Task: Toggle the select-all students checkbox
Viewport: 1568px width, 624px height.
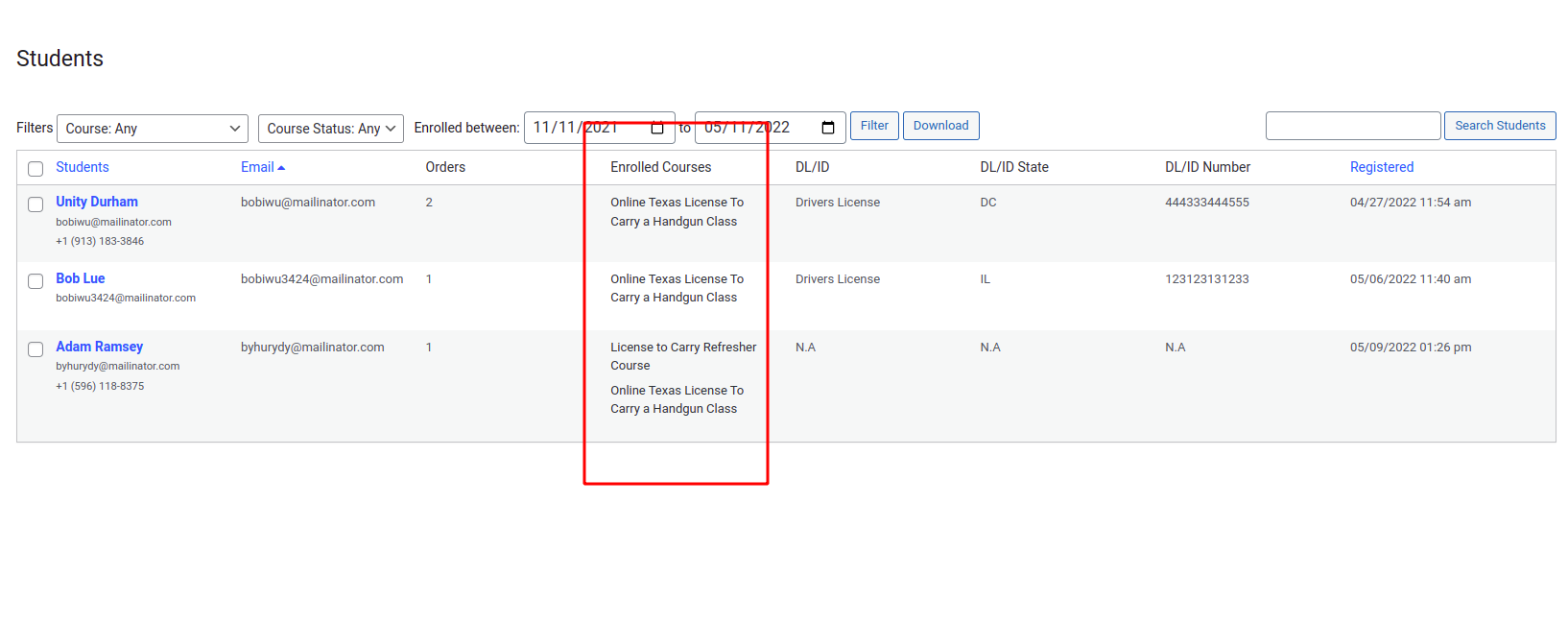Action: coord(36,169)
